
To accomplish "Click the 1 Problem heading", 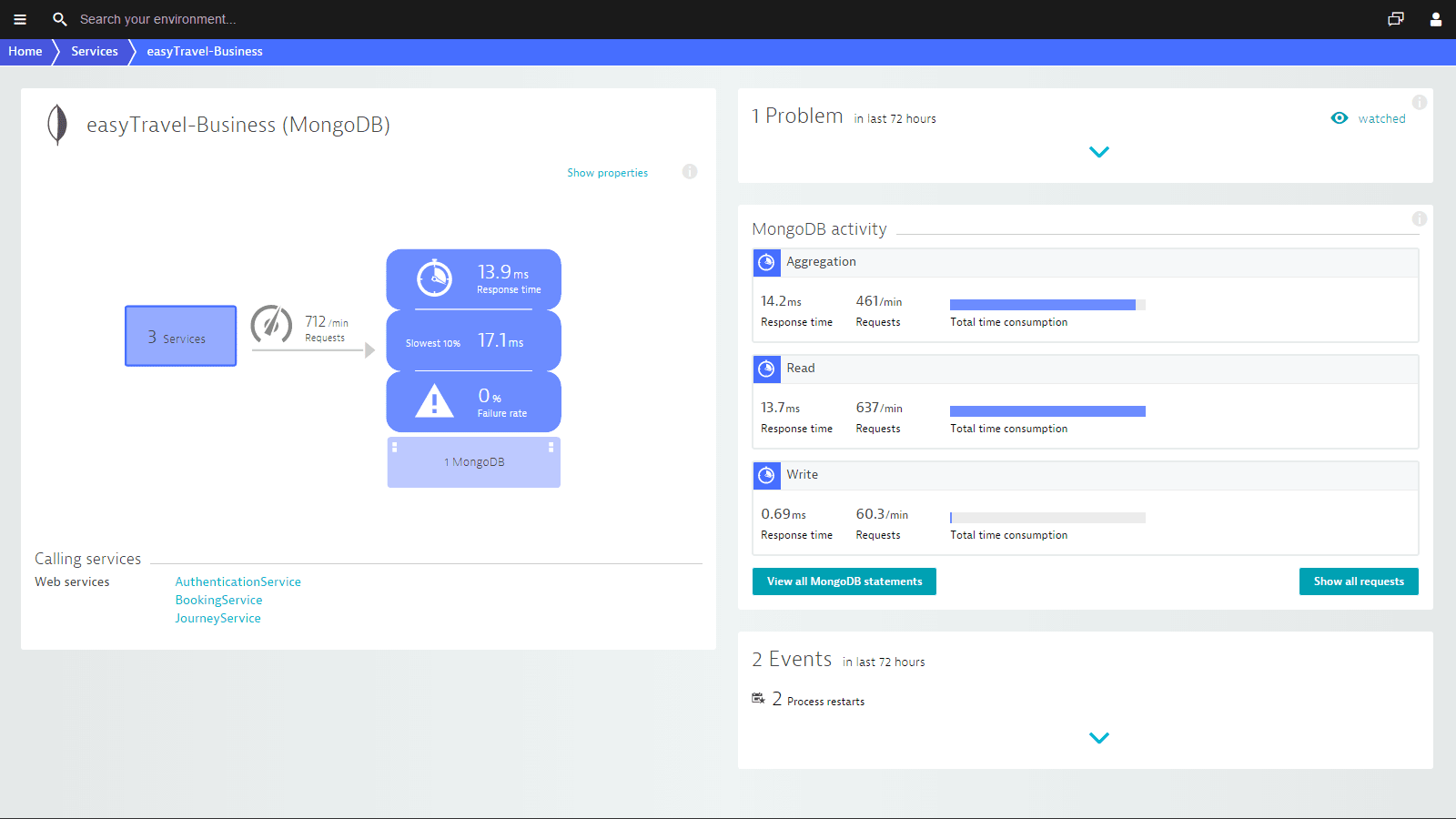I will click(x=797, y=116).
